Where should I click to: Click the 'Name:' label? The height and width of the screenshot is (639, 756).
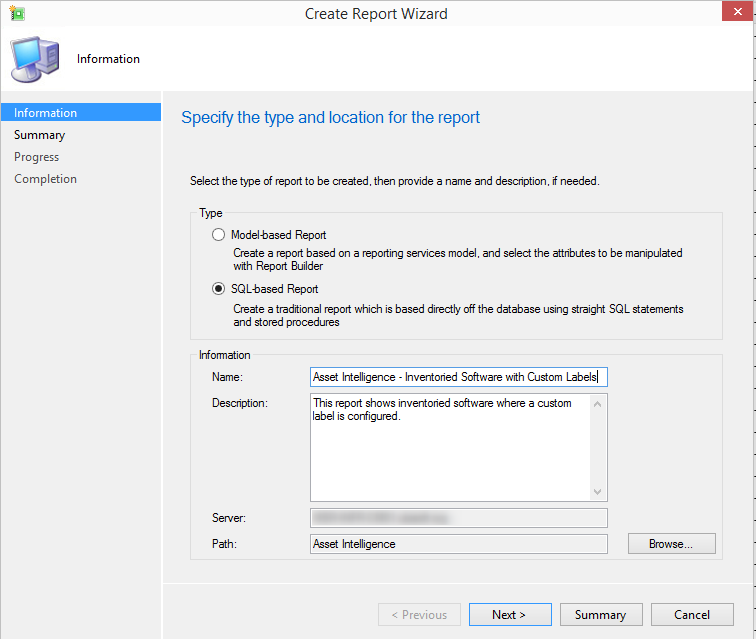tap(228, 377)
